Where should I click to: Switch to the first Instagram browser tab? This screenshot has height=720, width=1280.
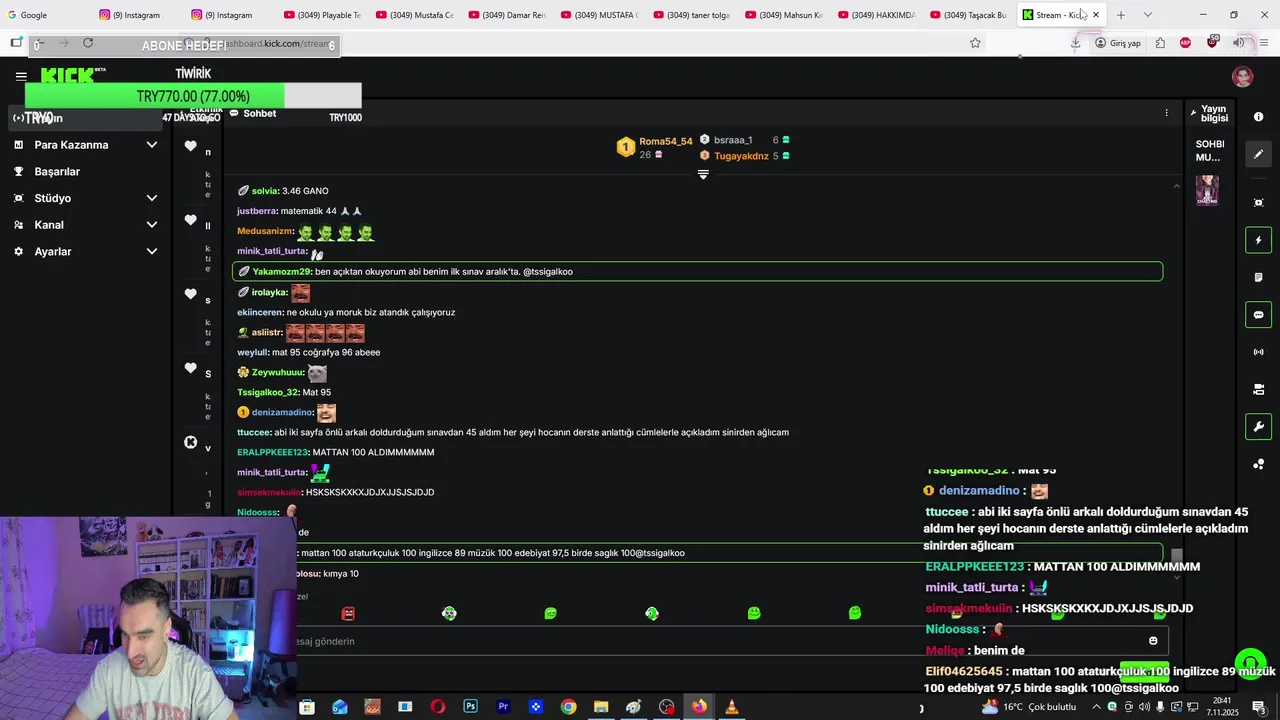point(138,15)
